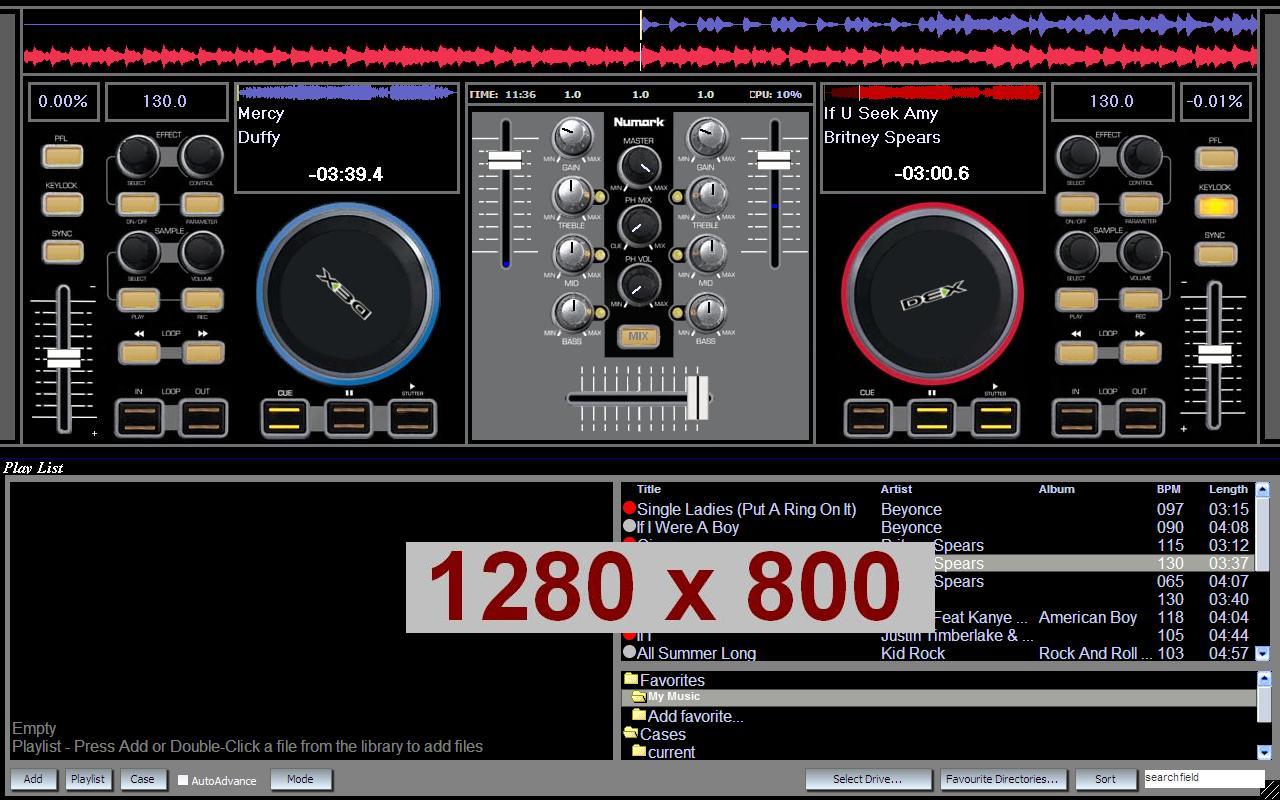Open the Playlist button options
1280x800 pixels.
(x=88, y=779)
